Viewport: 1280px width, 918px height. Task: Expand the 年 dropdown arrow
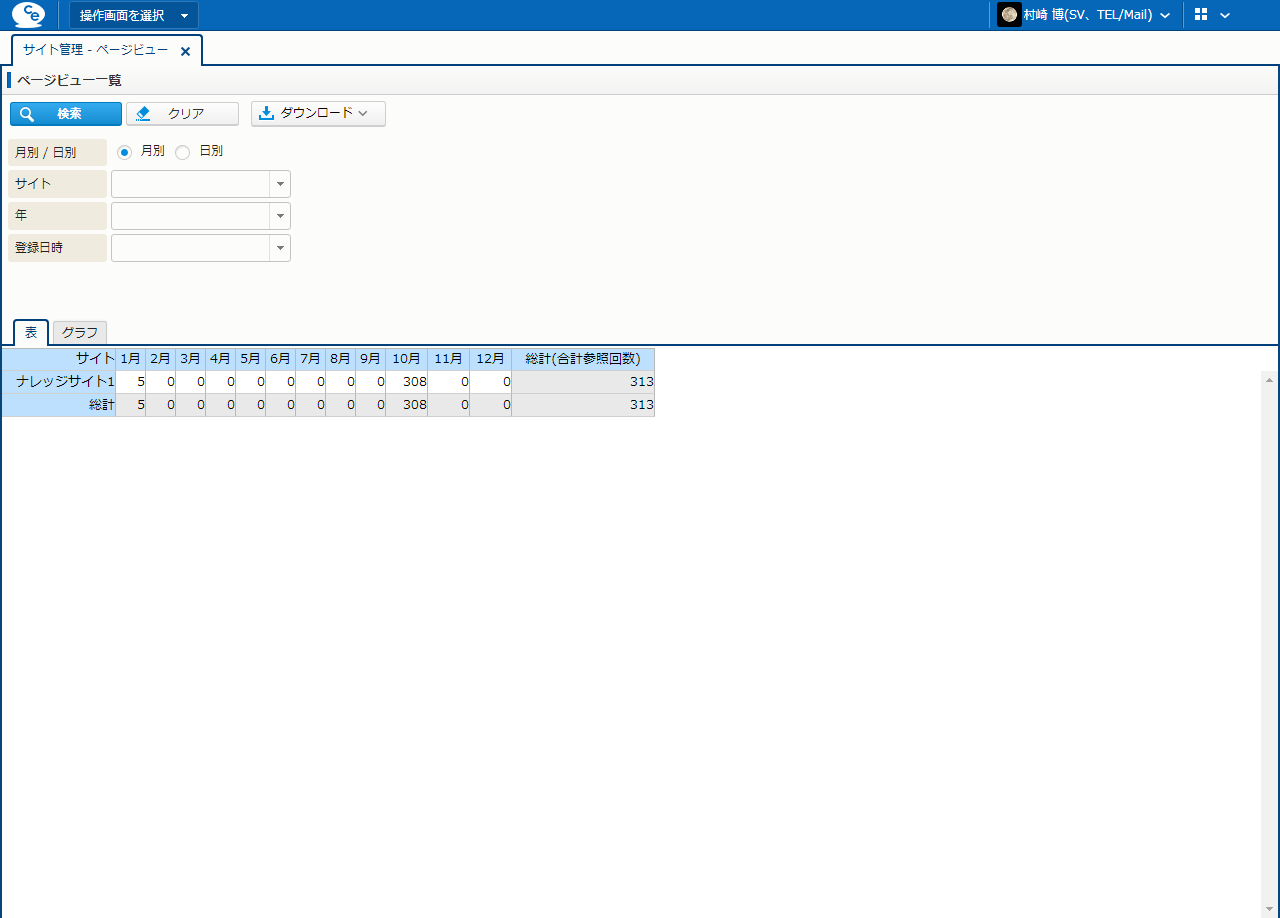coord(280,216)
